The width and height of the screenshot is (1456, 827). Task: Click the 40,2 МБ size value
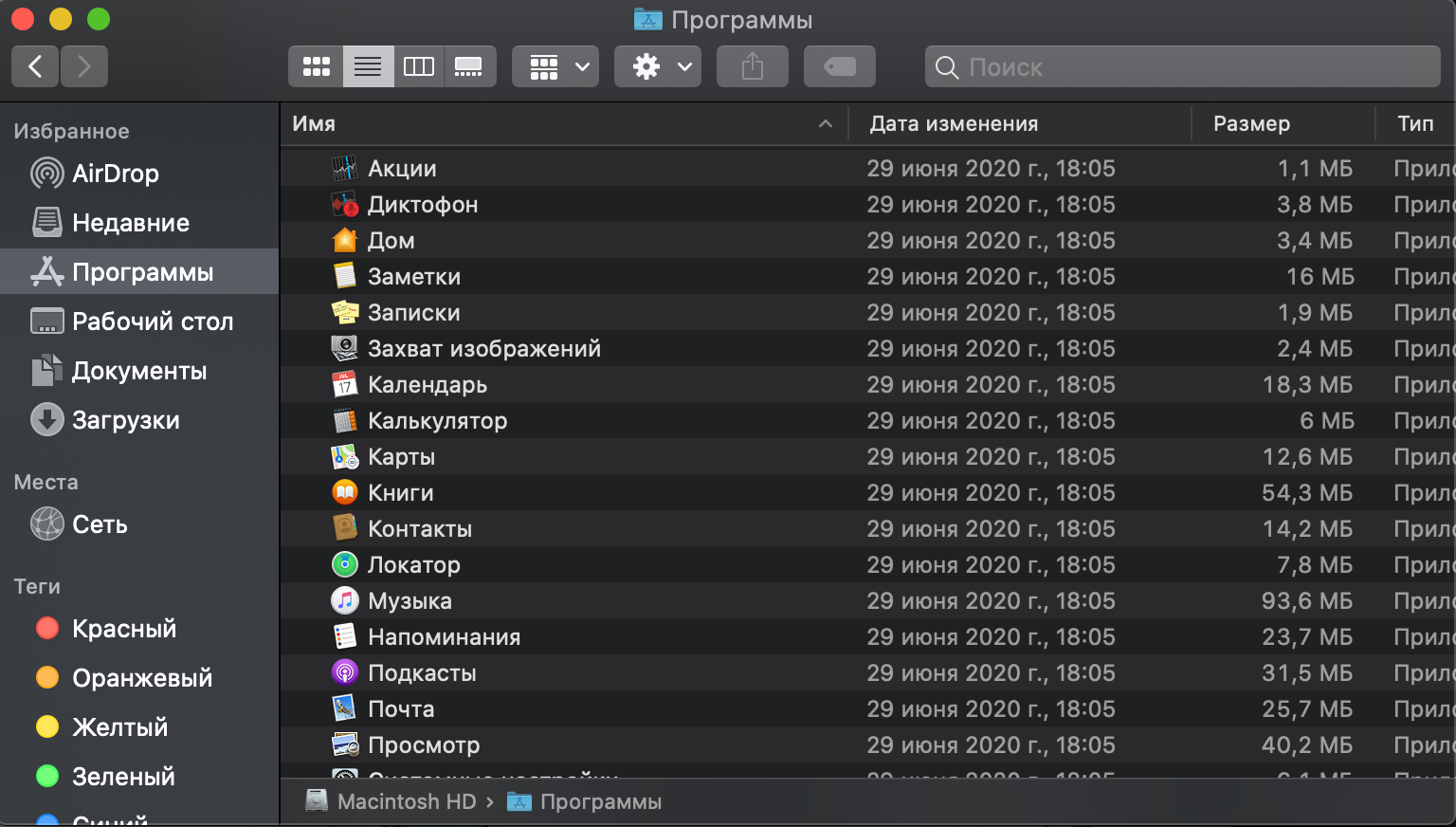point(1307,745)
